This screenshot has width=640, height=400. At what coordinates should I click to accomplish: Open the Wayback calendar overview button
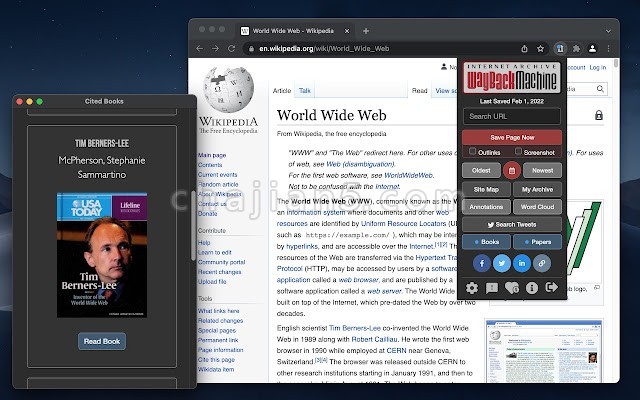[x=512, y=171]
